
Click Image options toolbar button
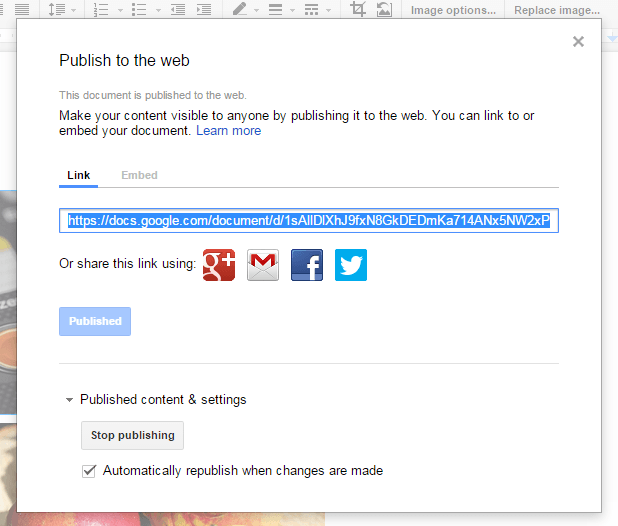point(453,10)
